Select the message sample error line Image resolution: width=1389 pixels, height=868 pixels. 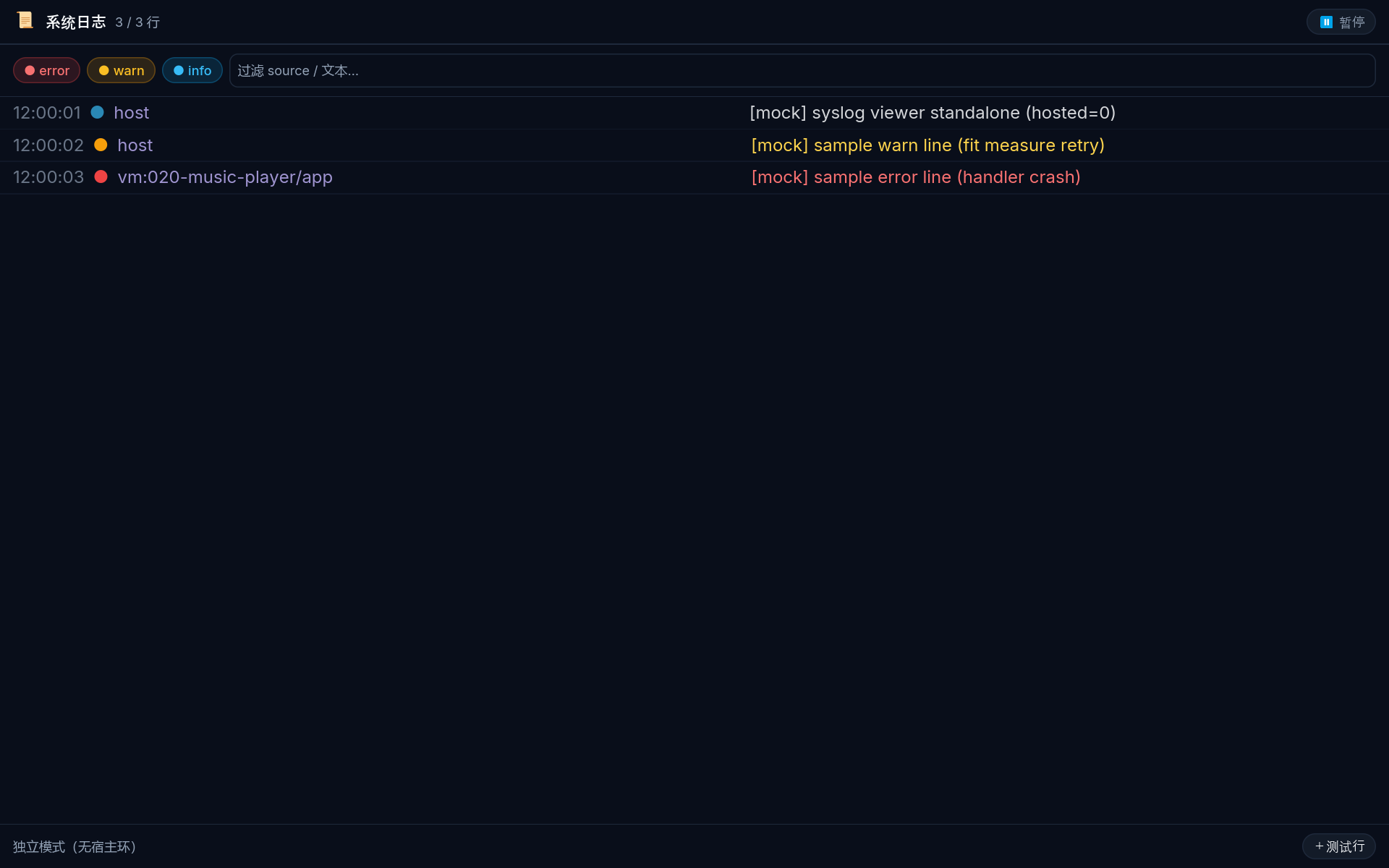[x=916, y=177]
